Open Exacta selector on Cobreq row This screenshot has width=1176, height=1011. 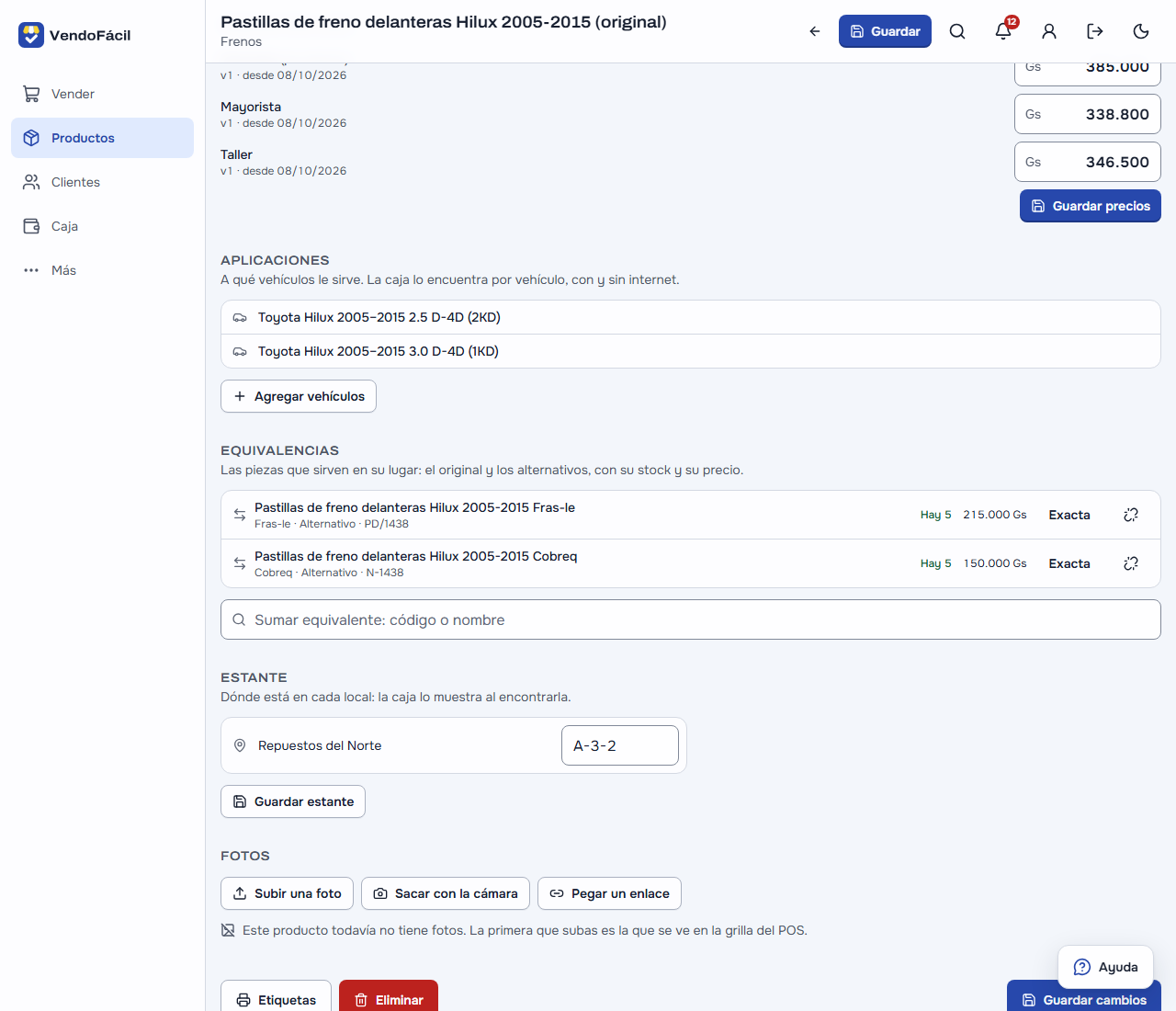[x=1069, y=563]
